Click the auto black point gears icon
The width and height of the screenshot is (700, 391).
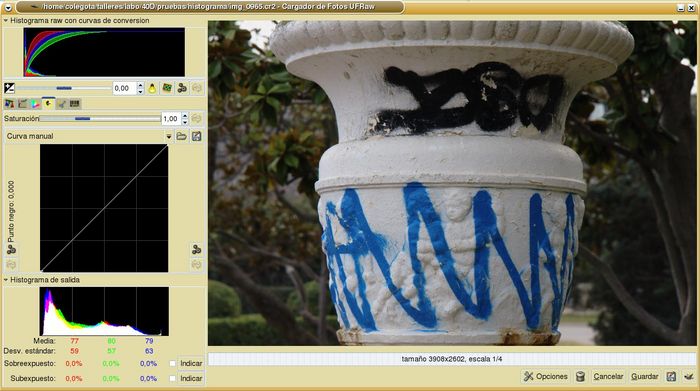[11, 250]
